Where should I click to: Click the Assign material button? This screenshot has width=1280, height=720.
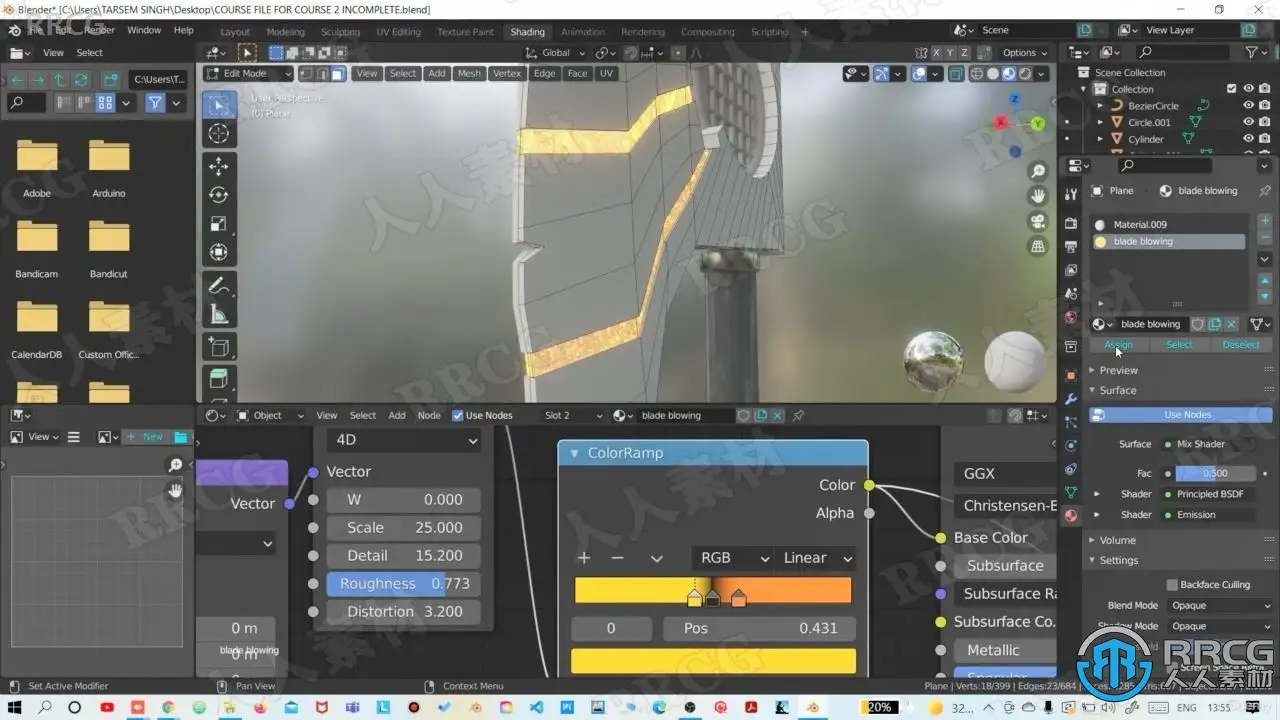point(1118,344)
